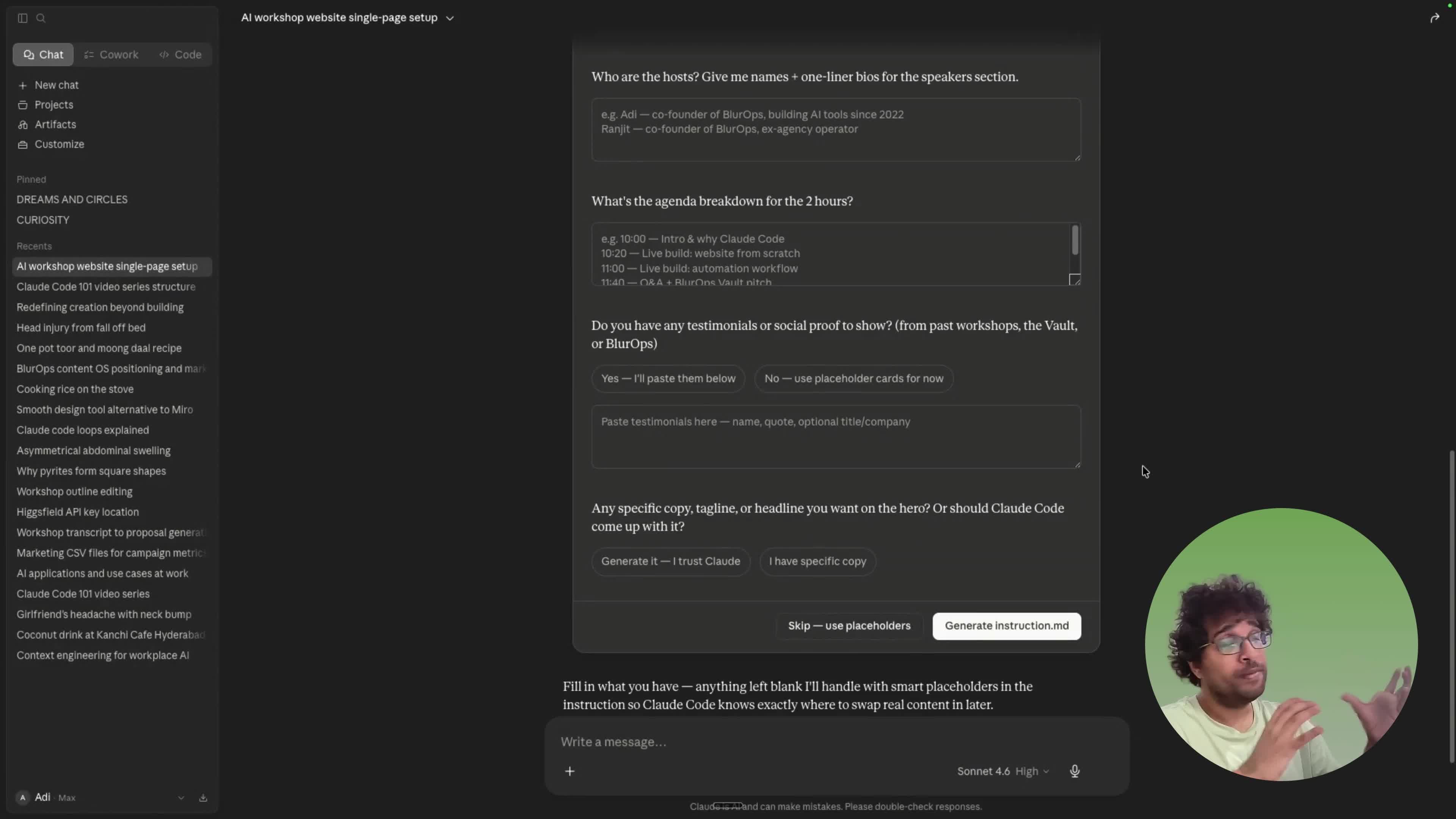Open the Sonnet 4.6 High model selector
This screenshot has height=819, width=1456.
click(1003, 771)
